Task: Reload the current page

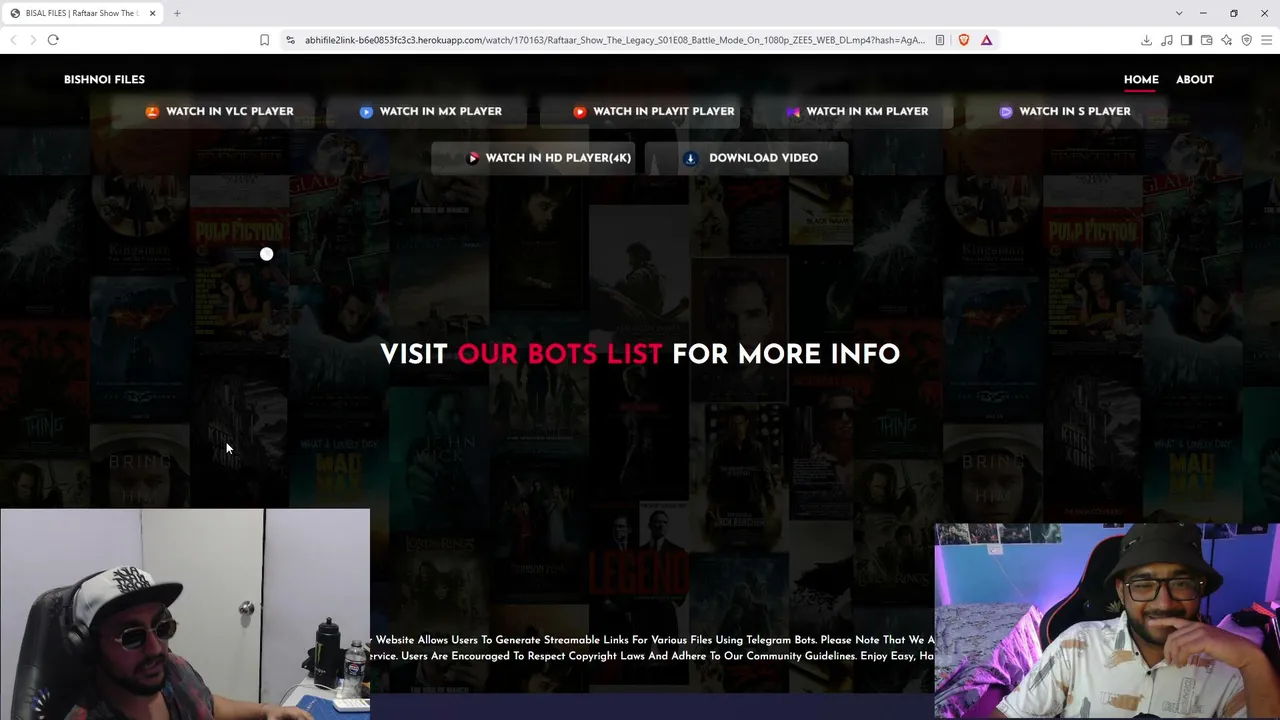Action: (x=53, y=40)
